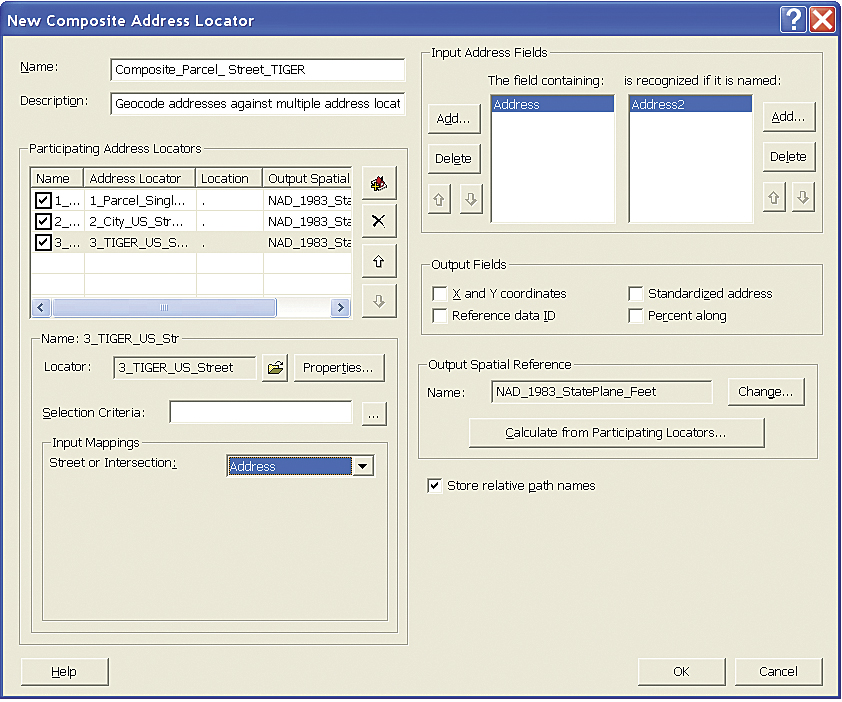Select the 1_Parcel_Singl... address locator cell
The image size is (842, 702).
[140, 200]
